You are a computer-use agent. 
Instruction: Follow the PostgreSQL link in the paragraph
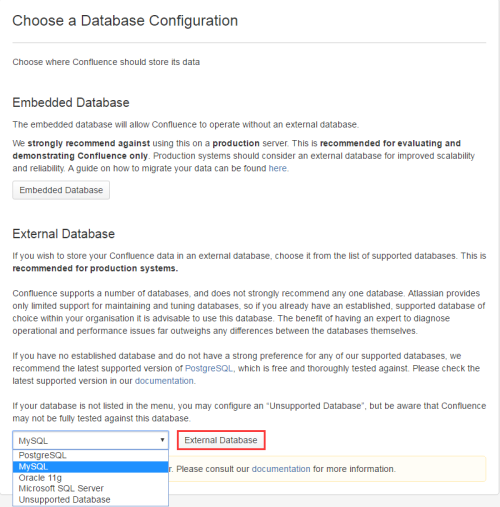tap(209, 368)
